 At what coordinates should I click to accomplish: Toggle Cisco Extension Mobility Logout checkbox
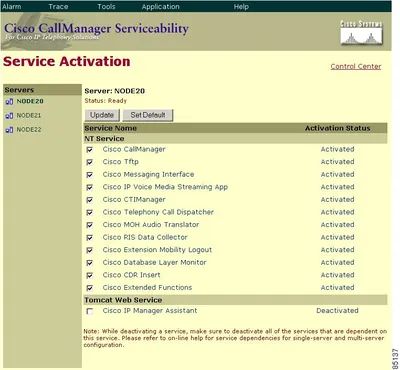[90, 250]
